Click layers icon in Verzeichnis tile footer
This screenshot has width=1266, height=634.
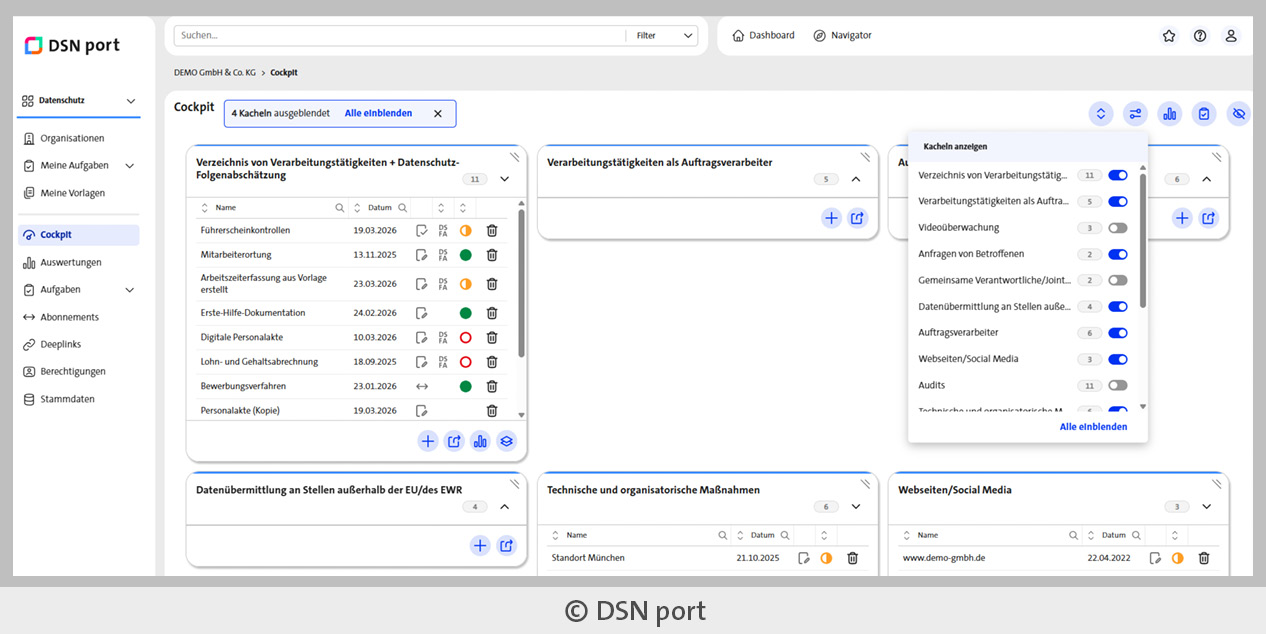pyautogui.click(x=506, y=441)
